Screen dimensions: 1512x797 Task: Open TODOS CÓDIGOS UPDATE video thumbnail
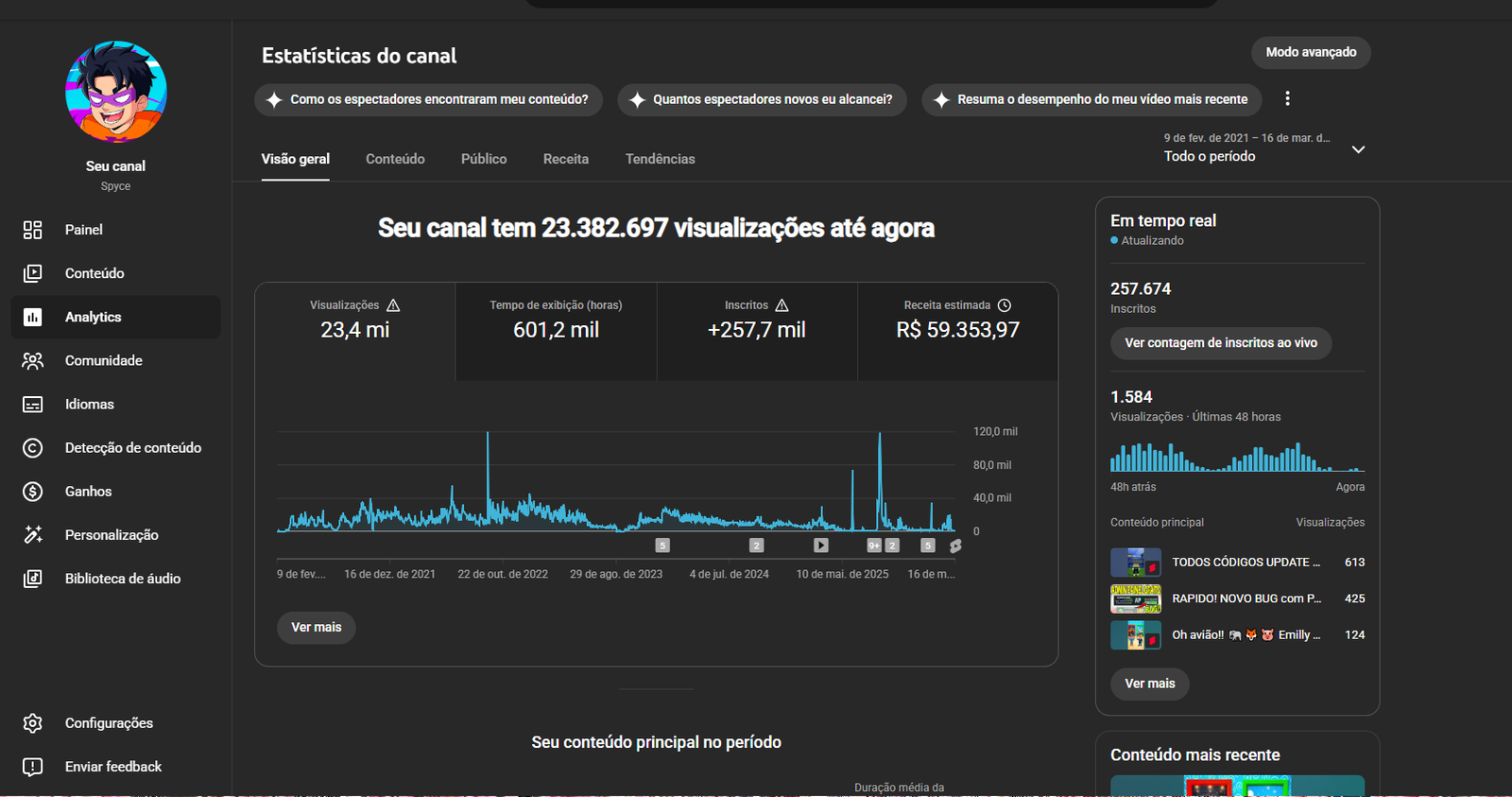click(1135, 563)
